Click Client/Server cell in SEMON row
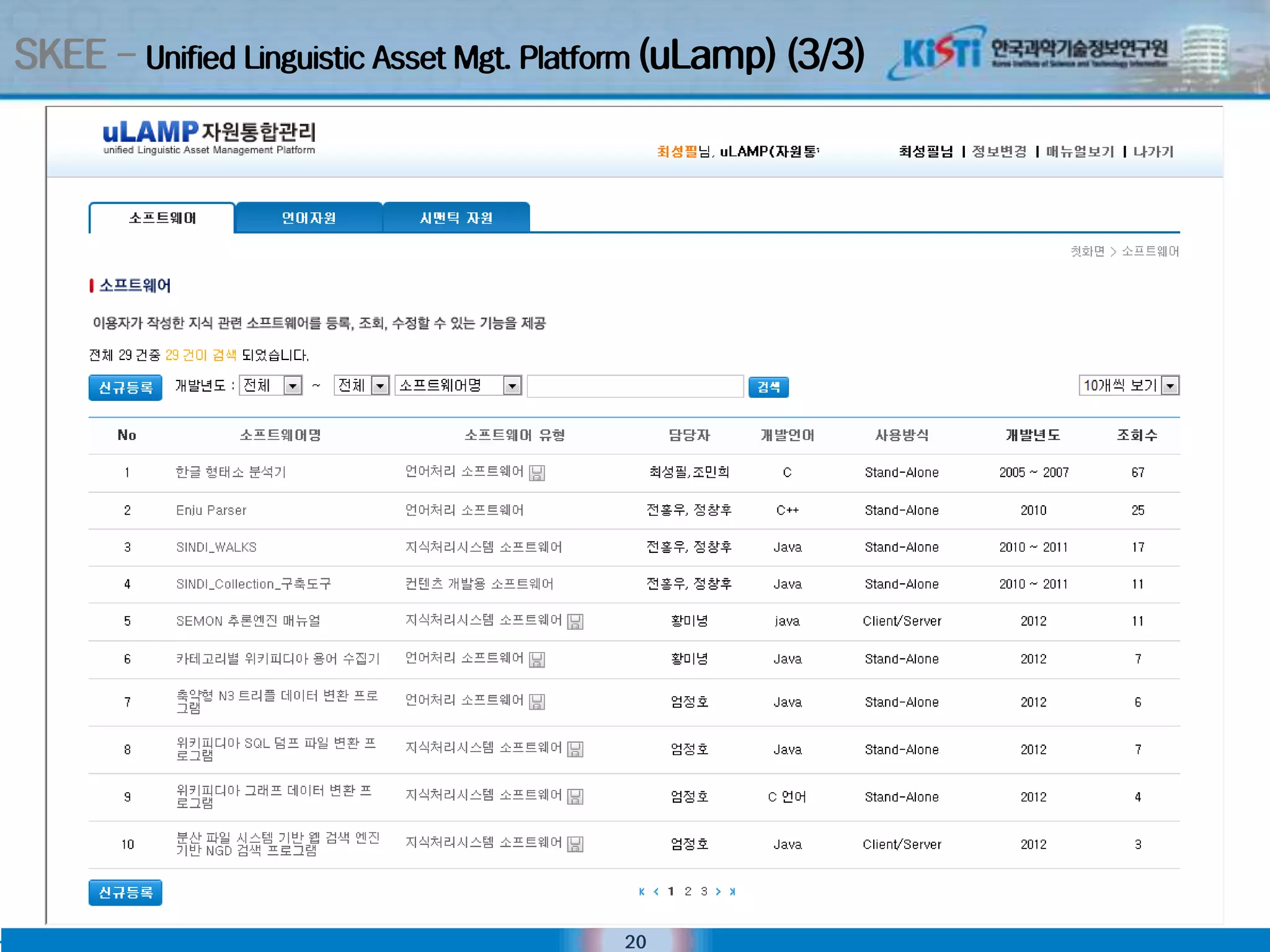 (x=902, y=621)
